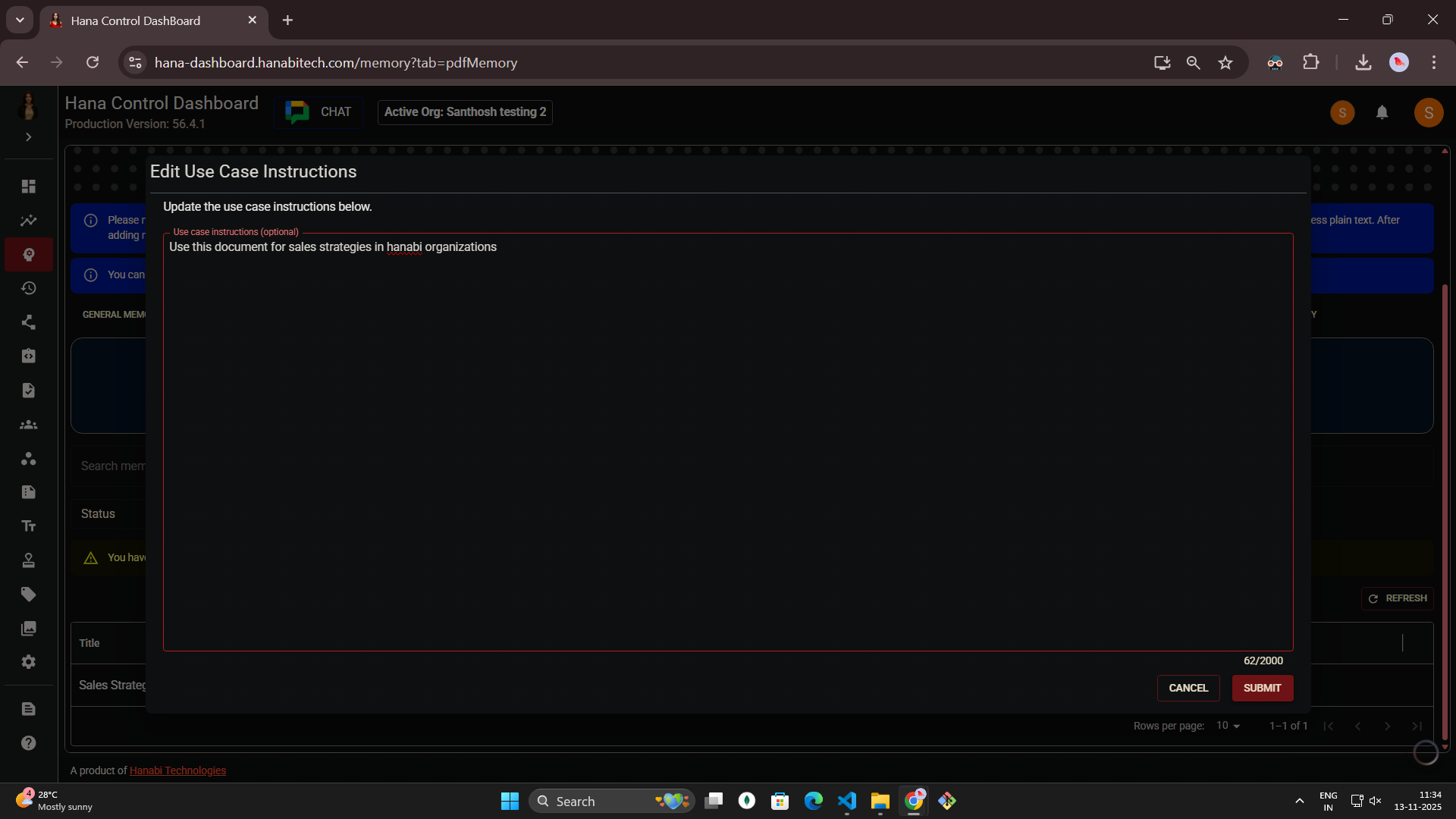Switch to the Hana Control DashBoard tab
This screenshot has width=1456, height=819.
pos(136,20)
